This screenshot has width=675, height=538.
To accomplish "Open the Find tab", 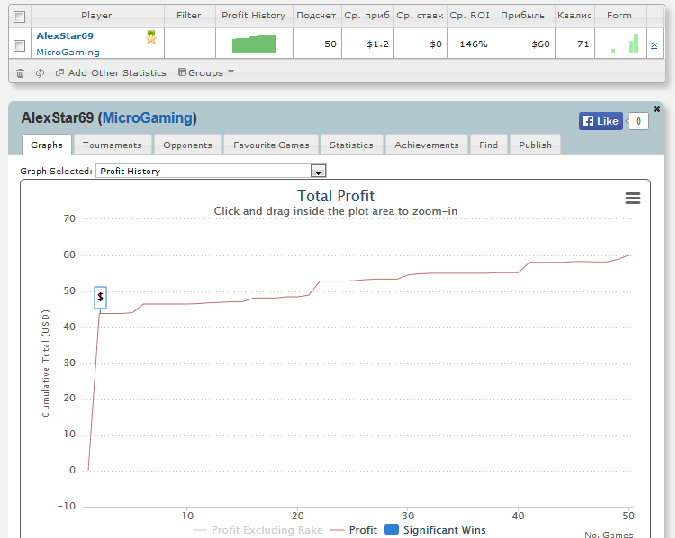I will [x=489, y=145].
